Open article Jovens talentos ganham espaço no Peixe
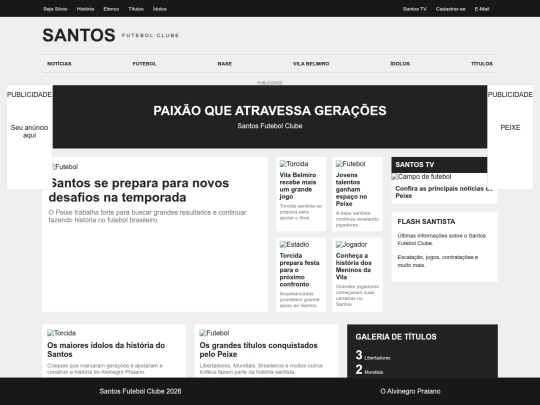 [352, 189]
